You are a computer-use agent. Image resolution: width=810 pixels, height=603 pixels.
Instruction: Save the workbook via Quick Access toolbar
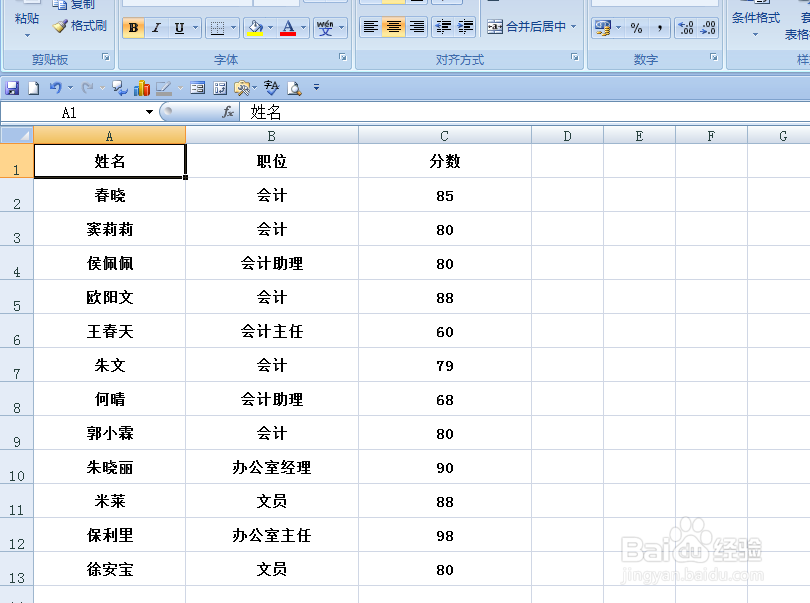pos(12,88)
